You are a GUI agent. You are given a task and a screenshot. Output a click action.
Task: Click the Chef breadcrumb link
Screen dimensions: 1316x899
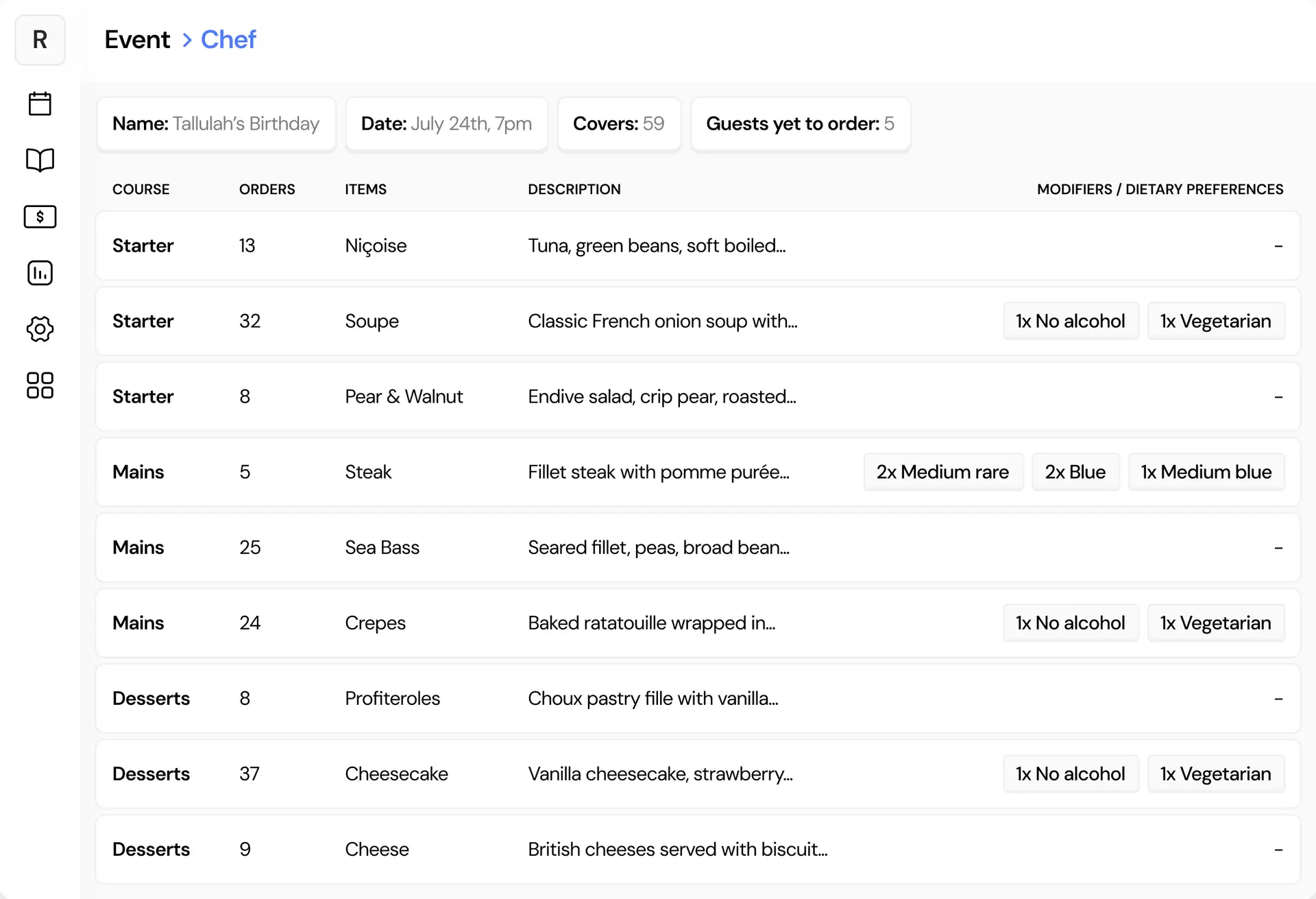(x=228, y=40)
